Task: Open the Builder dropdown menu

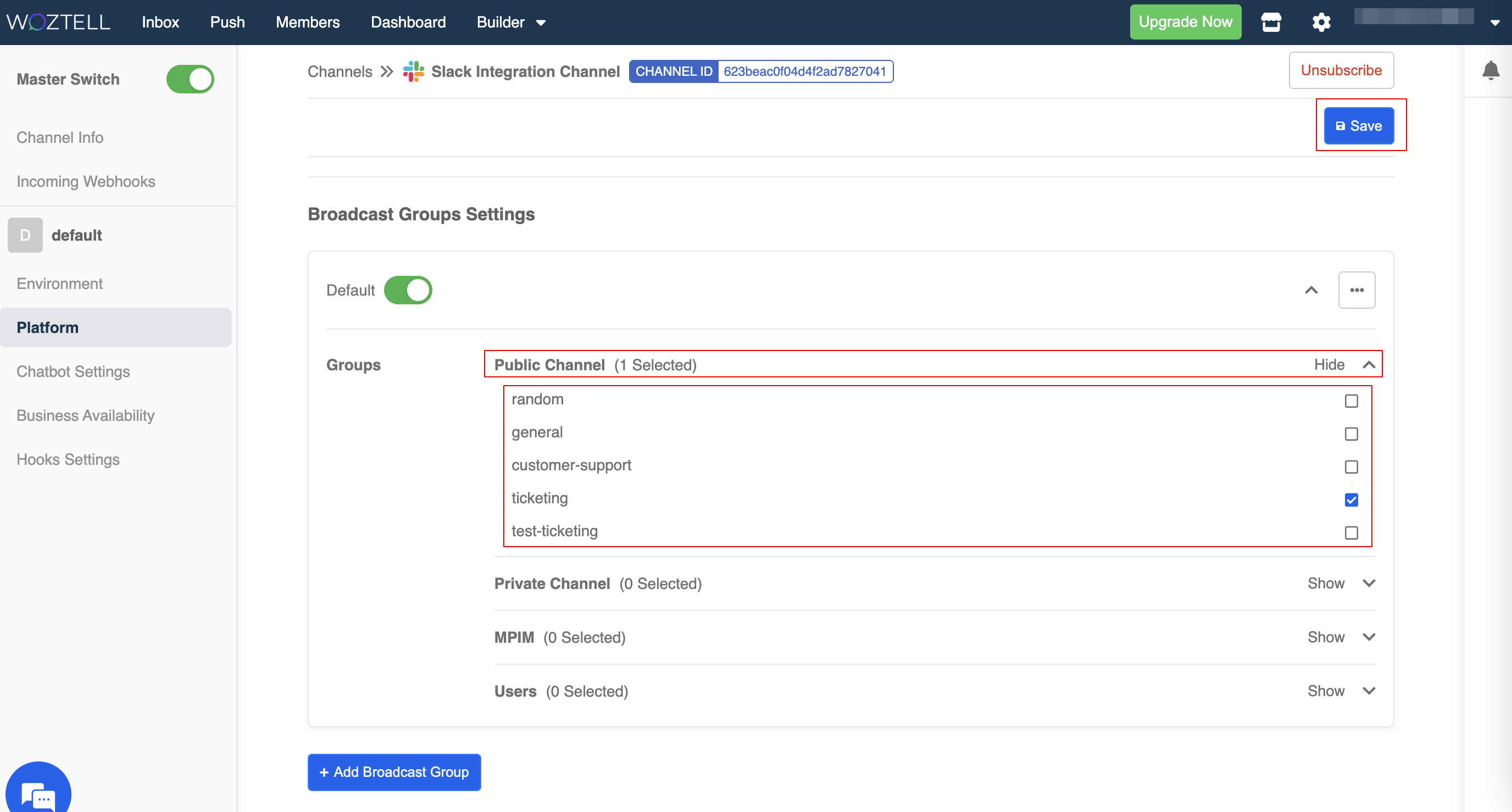Action: point(510,23)
